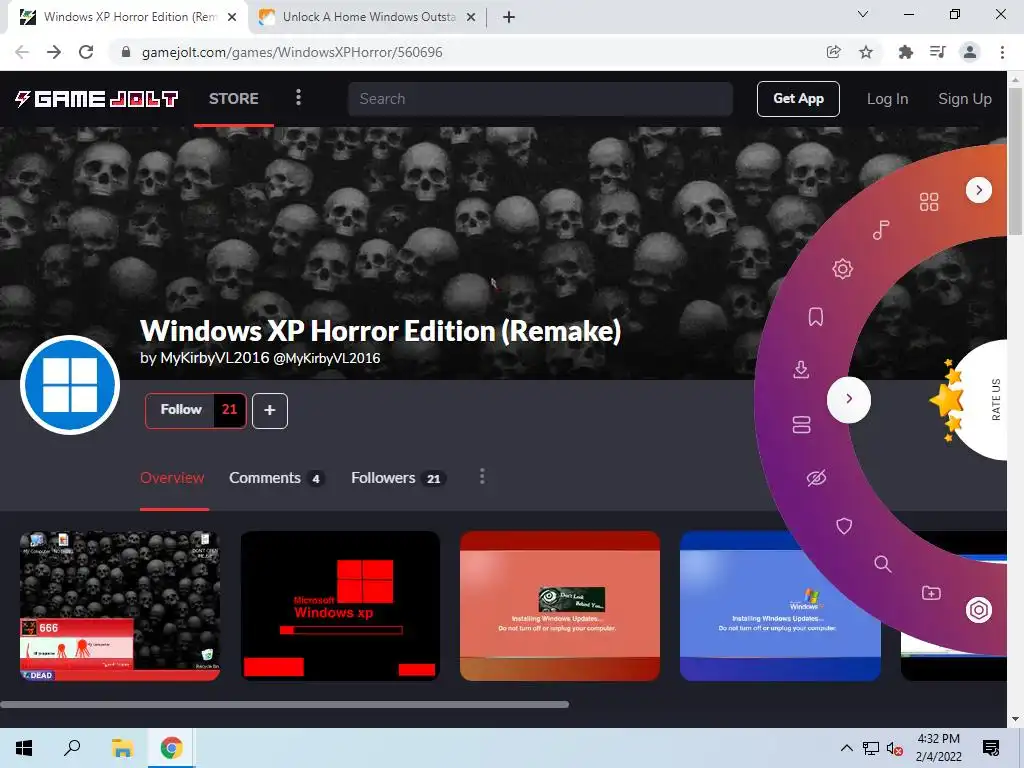Open the muted volume tray icon
Image resolution: width=1024 pixels, height=768 pixels.
point(894,748)
